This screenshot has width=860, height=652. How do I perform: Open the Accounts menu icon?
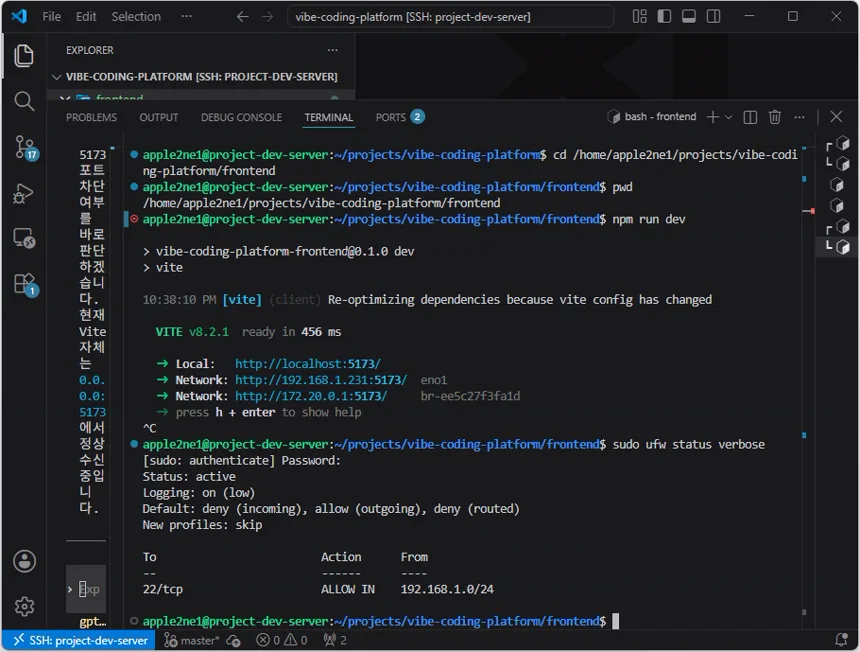tap(24, 561)
